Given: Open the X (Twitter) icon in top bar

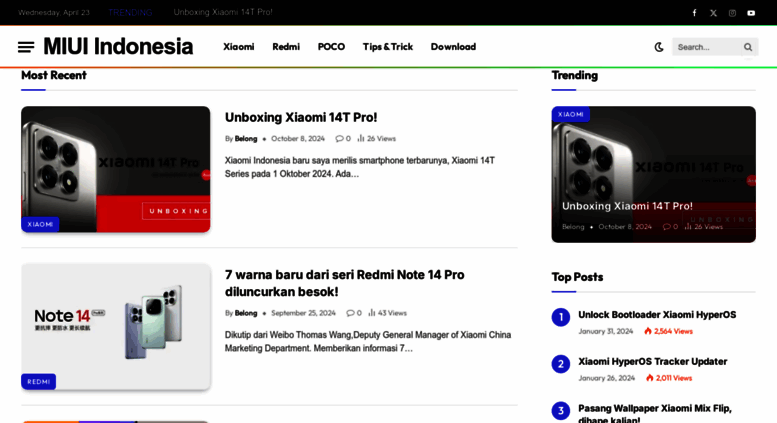Looking at the screenshot, I should coord(713,13).
